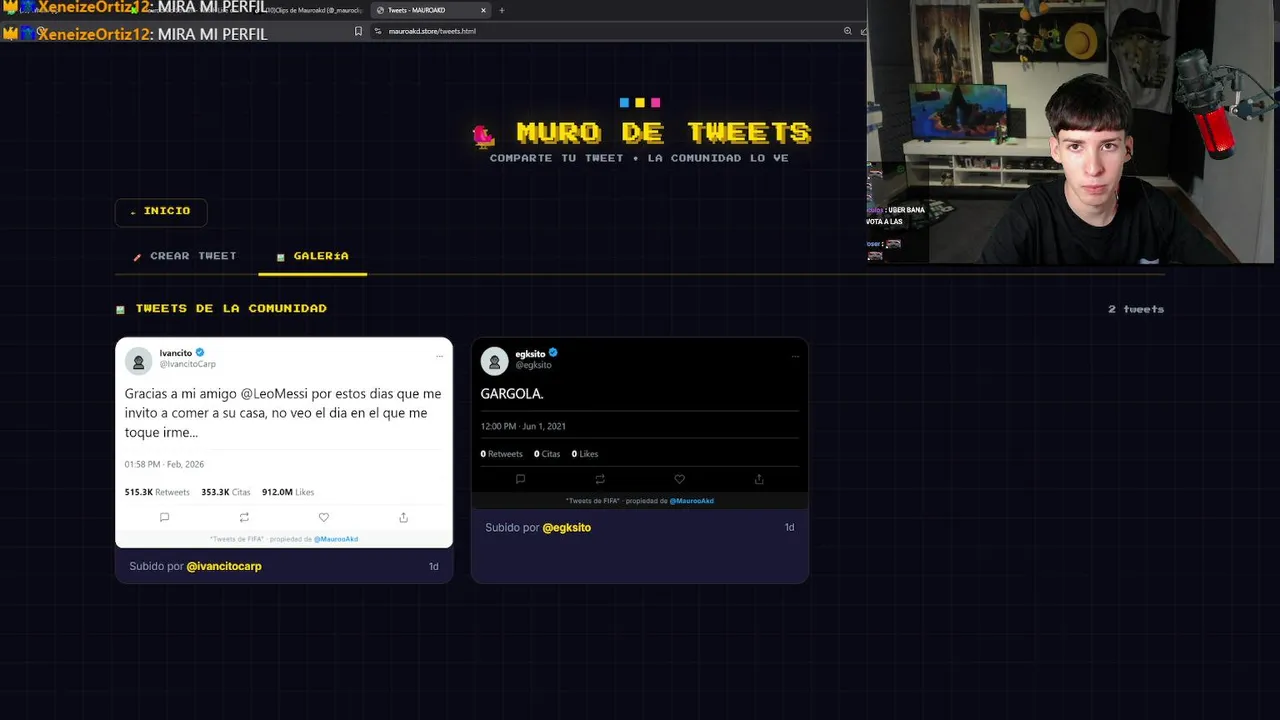Click egksito's profile avatar
This screenshot has width=1280, height=720.
(495, 362)
